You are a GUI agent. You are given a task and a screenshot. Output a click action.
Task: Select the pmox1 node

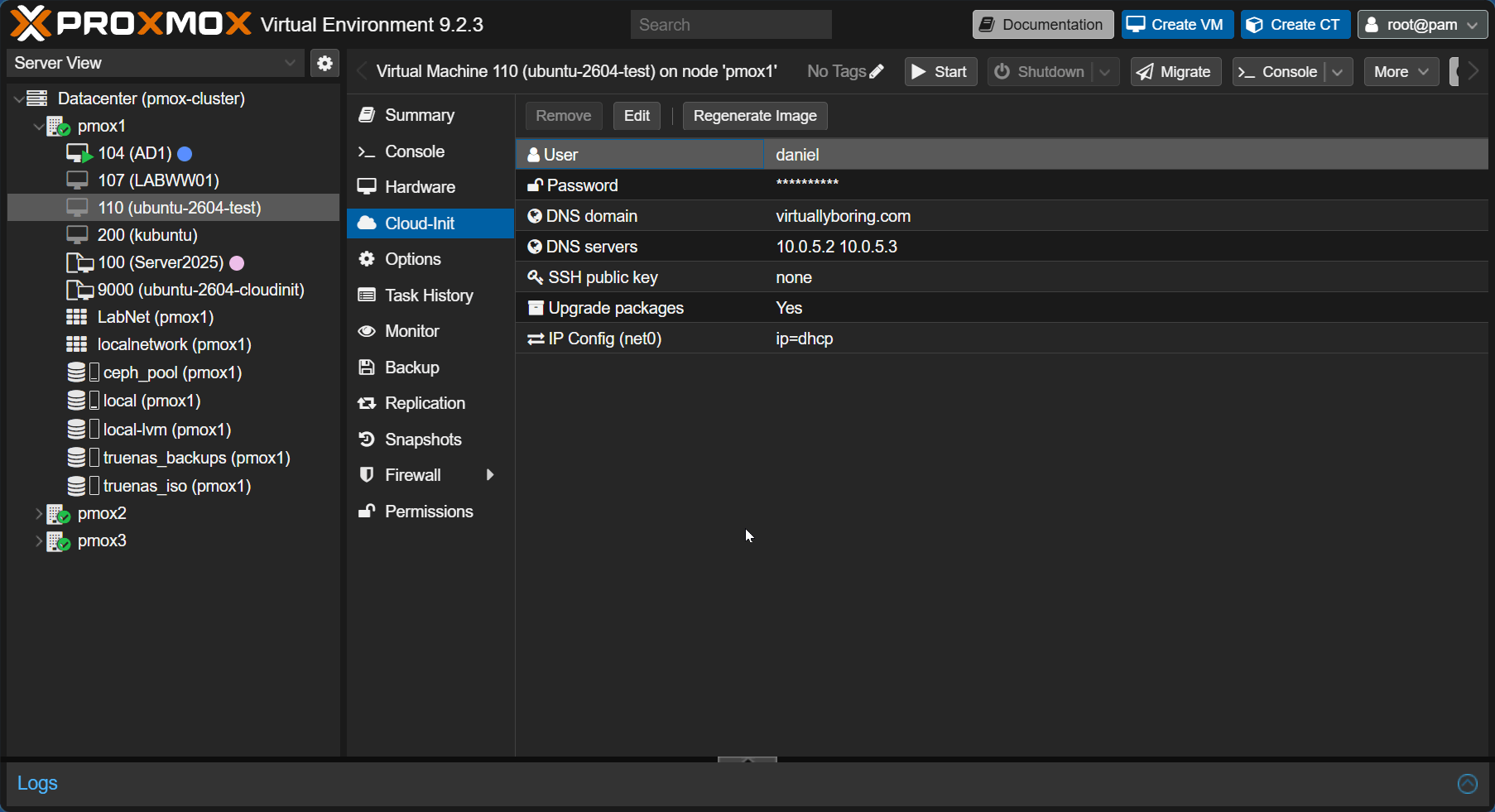102,126
